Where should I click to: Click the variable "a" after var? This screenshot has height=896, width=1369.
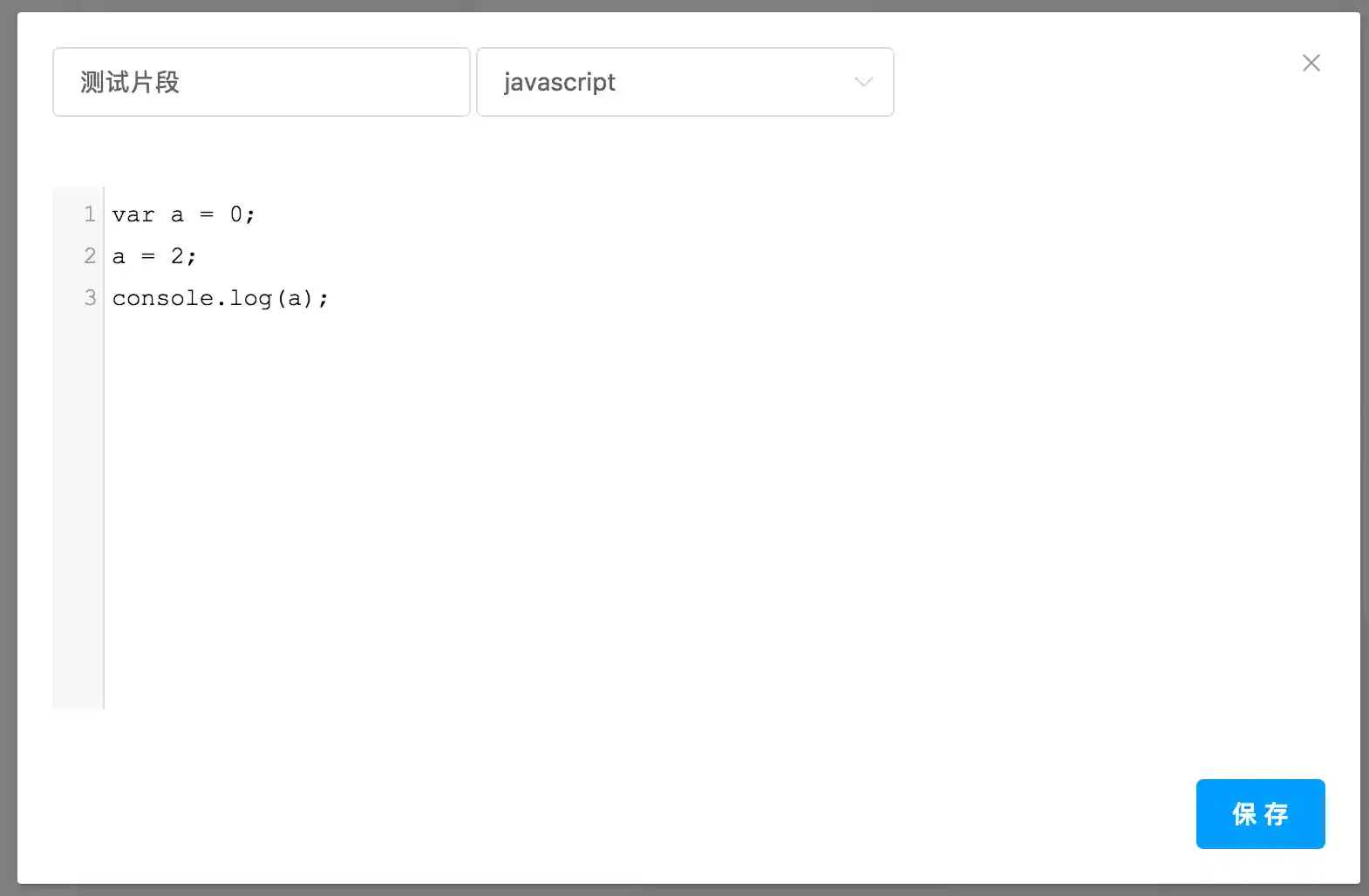coord(177,215)
